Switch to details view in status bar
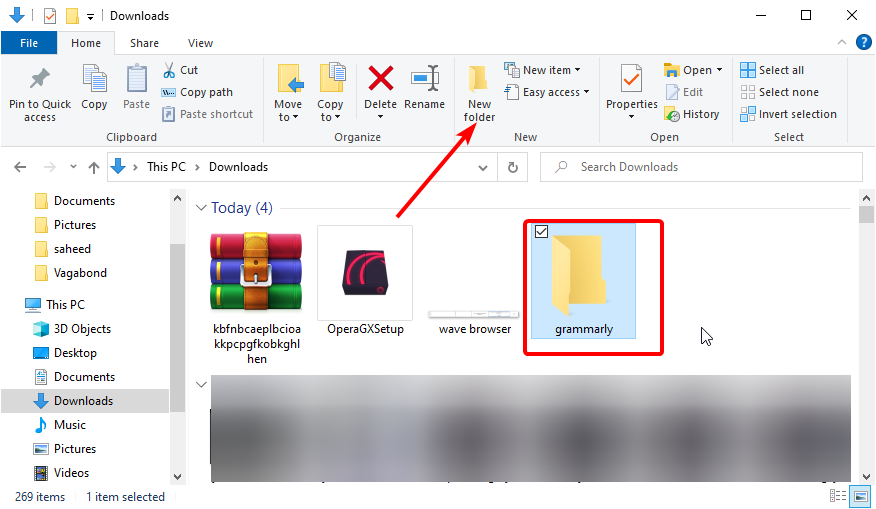Screen dimensions: 876x509 pos(838,496)
